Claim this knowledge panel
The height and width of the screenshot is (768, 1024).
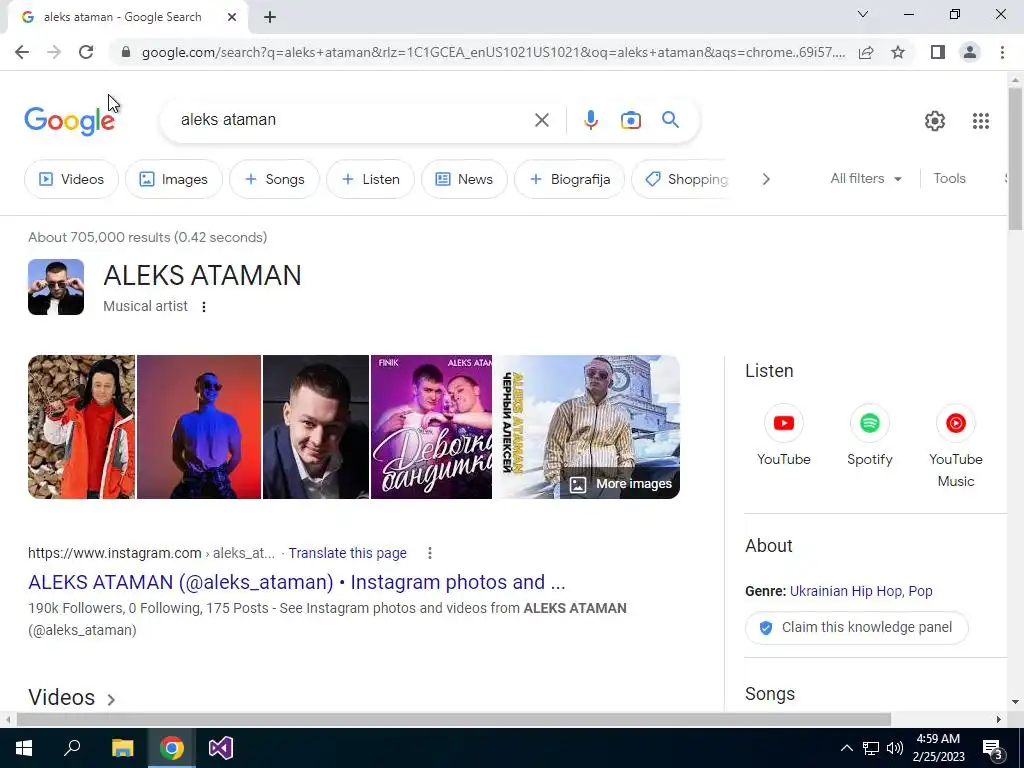point(856,628)
